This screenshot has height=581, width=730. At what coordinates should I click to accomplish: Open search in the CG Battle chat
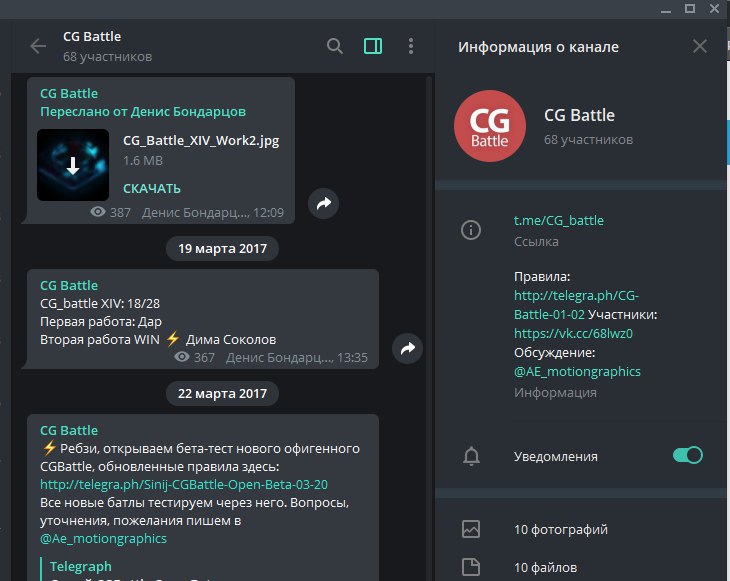[x=335, y=46]
